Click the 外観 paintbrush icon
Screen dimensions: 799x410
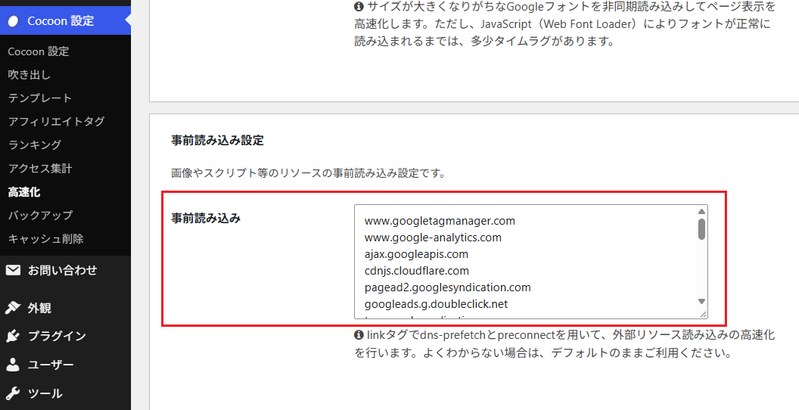pyautogui.click(x=13, y=308)
